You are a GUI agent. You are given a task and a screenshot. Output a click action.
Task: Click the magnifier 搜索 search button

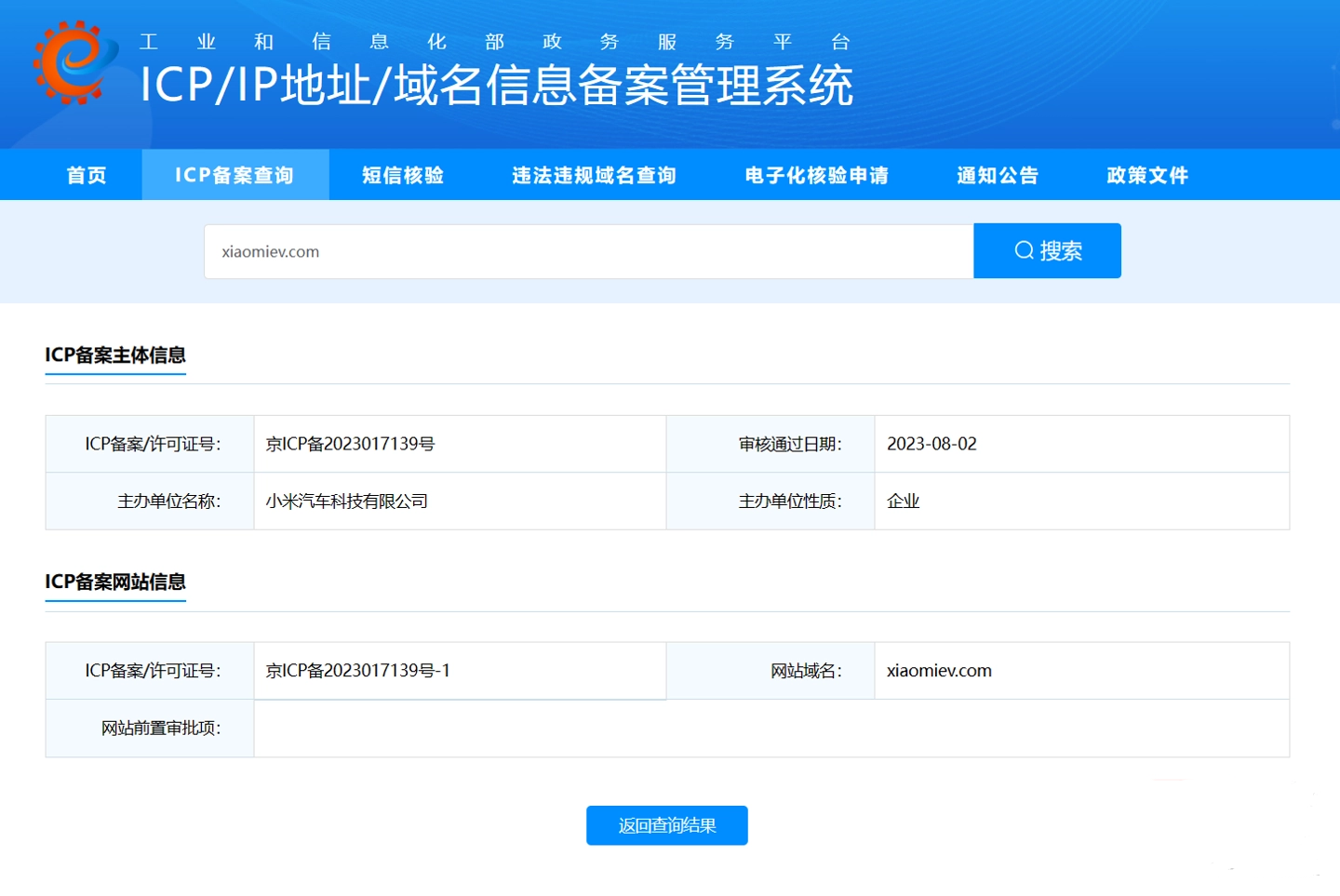click(x=1047, y=251)
